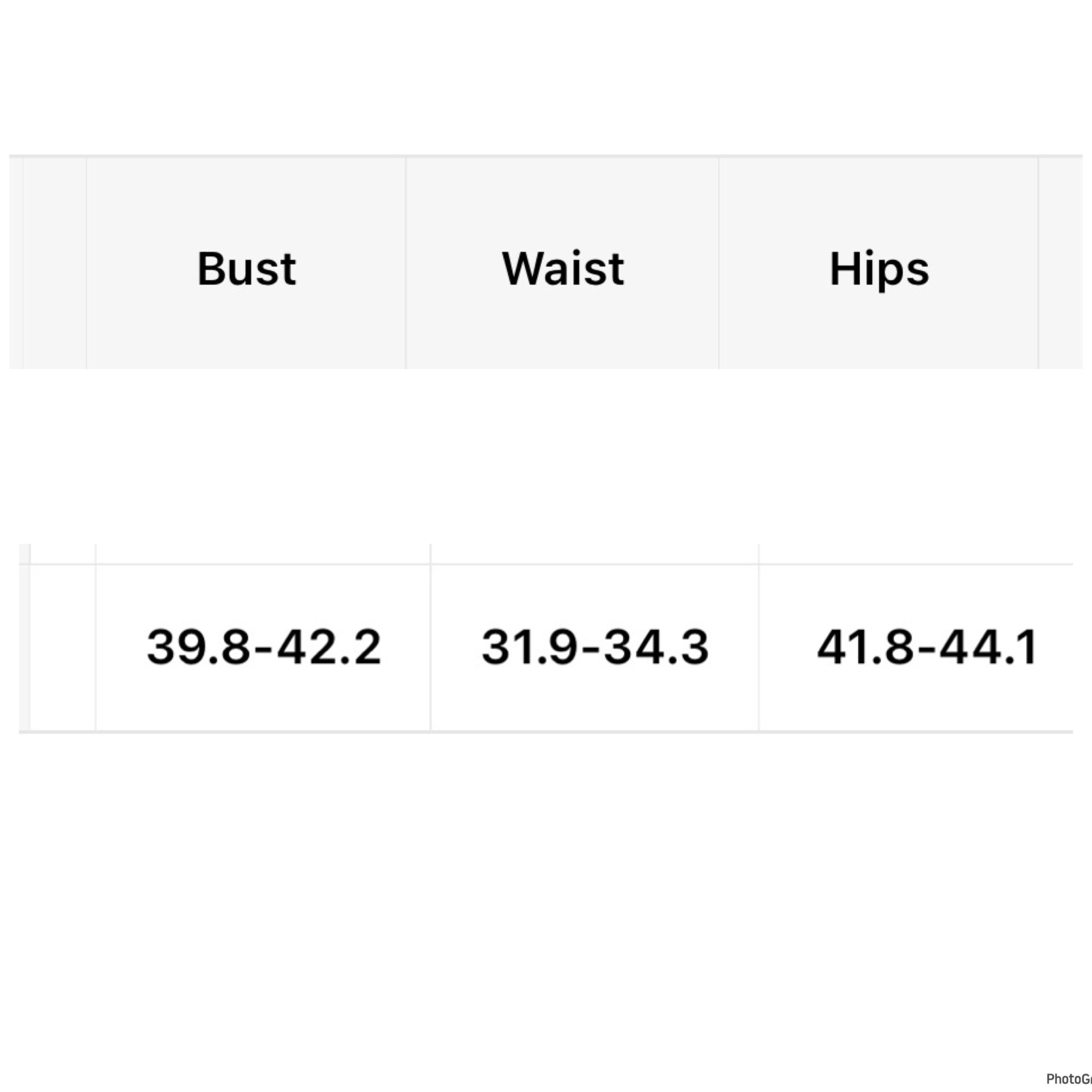Click the divider between Bust and Waist headers

[406, 263]
